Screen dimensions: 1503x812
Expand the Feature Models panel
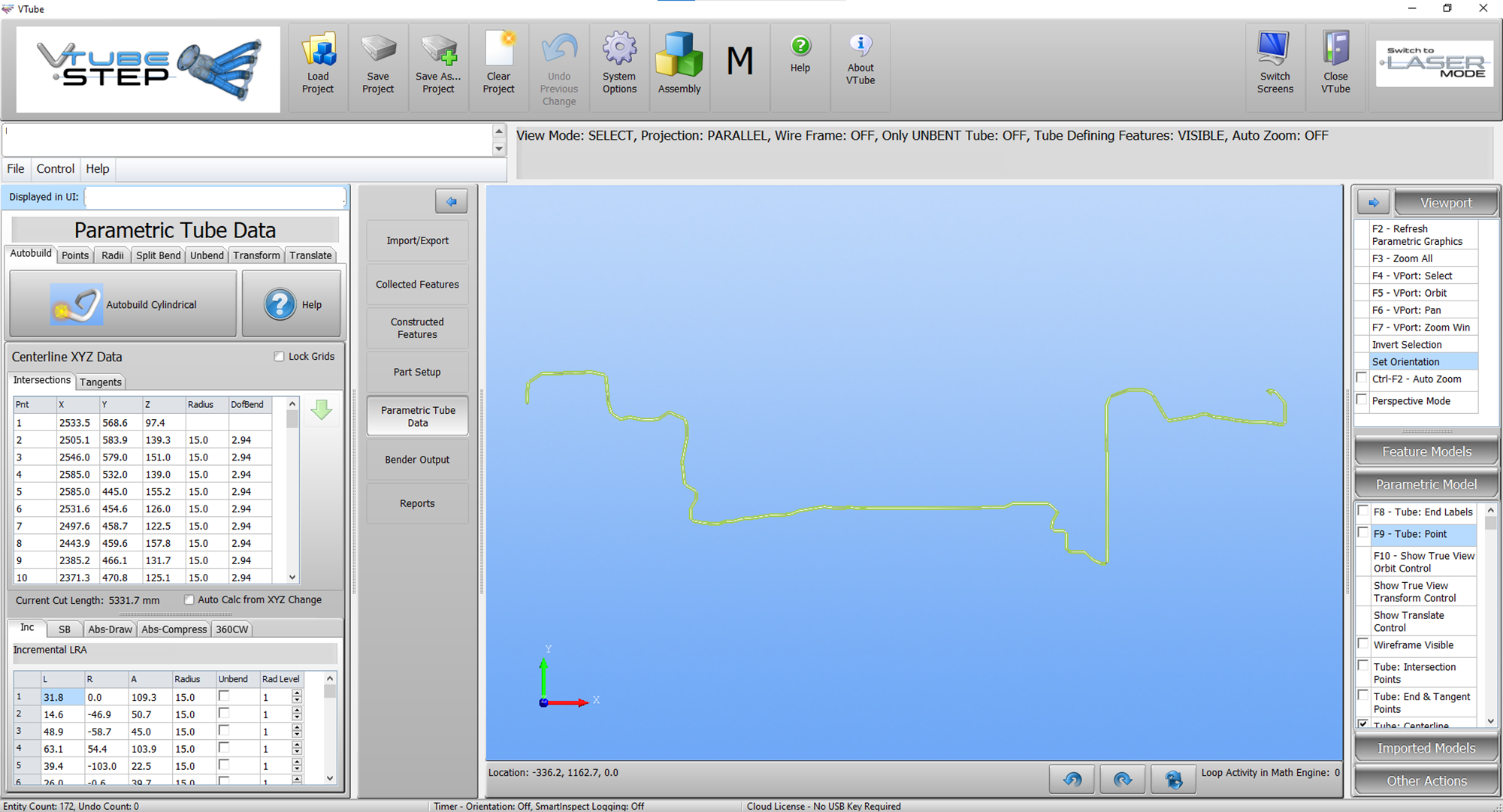click(1426, 451)
